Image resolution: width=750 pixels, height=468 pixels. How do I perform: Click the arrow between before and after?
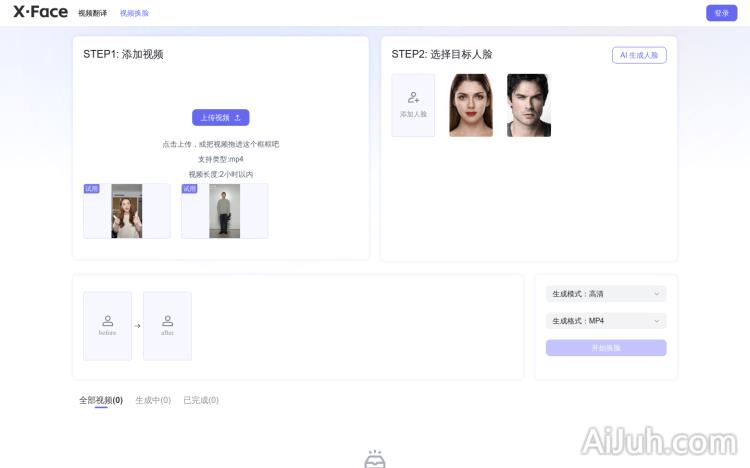[x=137, y=326]
